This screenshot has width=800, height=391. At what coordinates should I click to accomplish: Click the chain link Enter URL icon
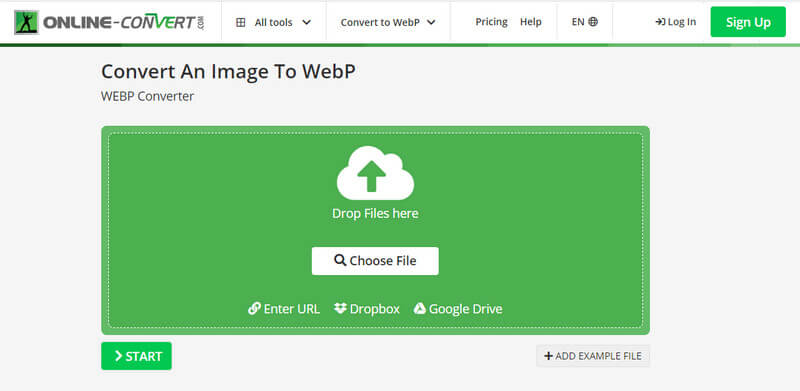pyautogui.click(x=254, y=308)
